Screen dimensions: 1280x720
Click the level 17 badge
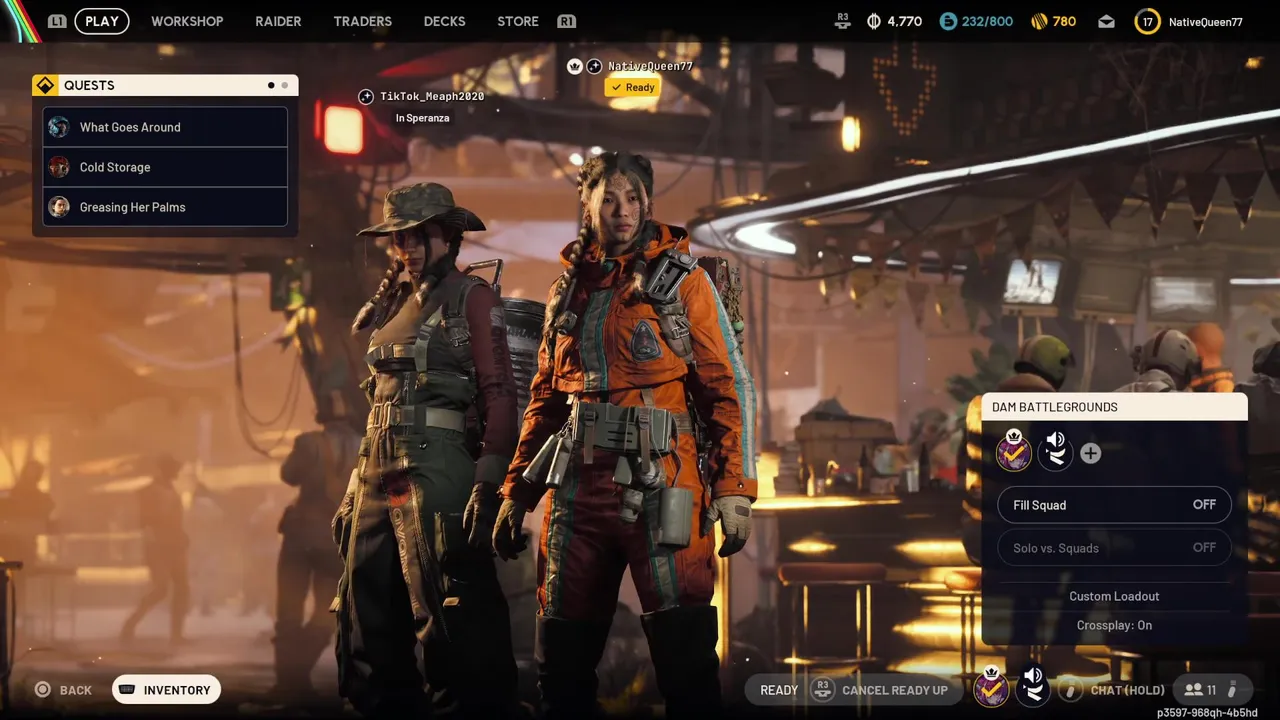1148,21
